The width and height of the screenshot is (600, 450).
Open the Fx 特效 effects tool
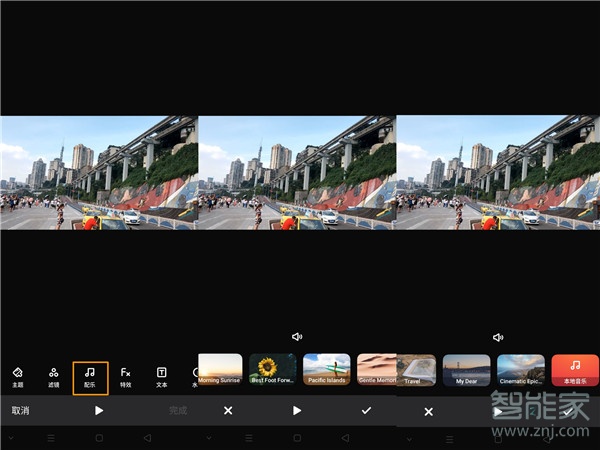[x=126, y=375]
